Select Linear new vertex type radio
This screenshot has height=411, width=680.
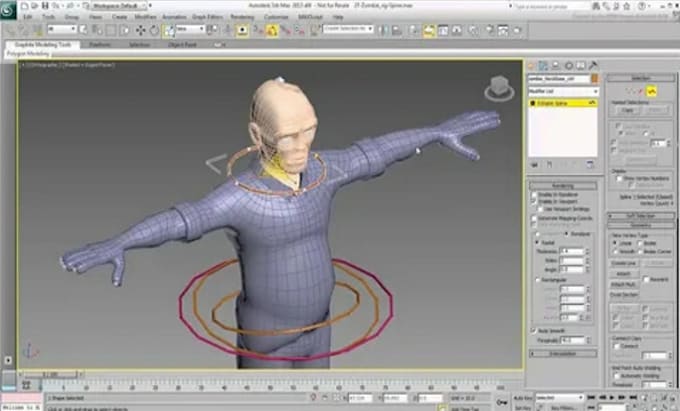[x=615, y=243]
